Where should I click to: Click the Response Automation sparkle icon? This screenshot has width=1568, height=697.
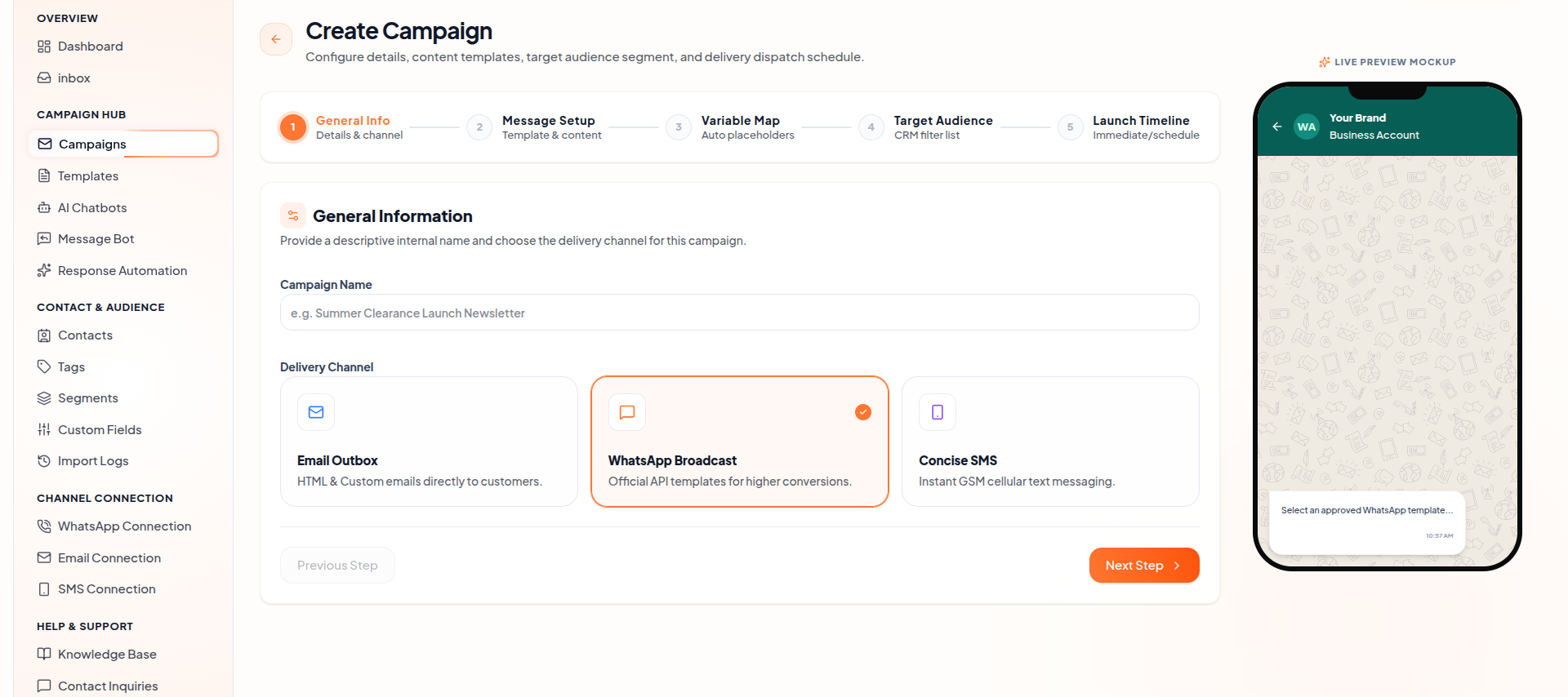pos(44,270)
